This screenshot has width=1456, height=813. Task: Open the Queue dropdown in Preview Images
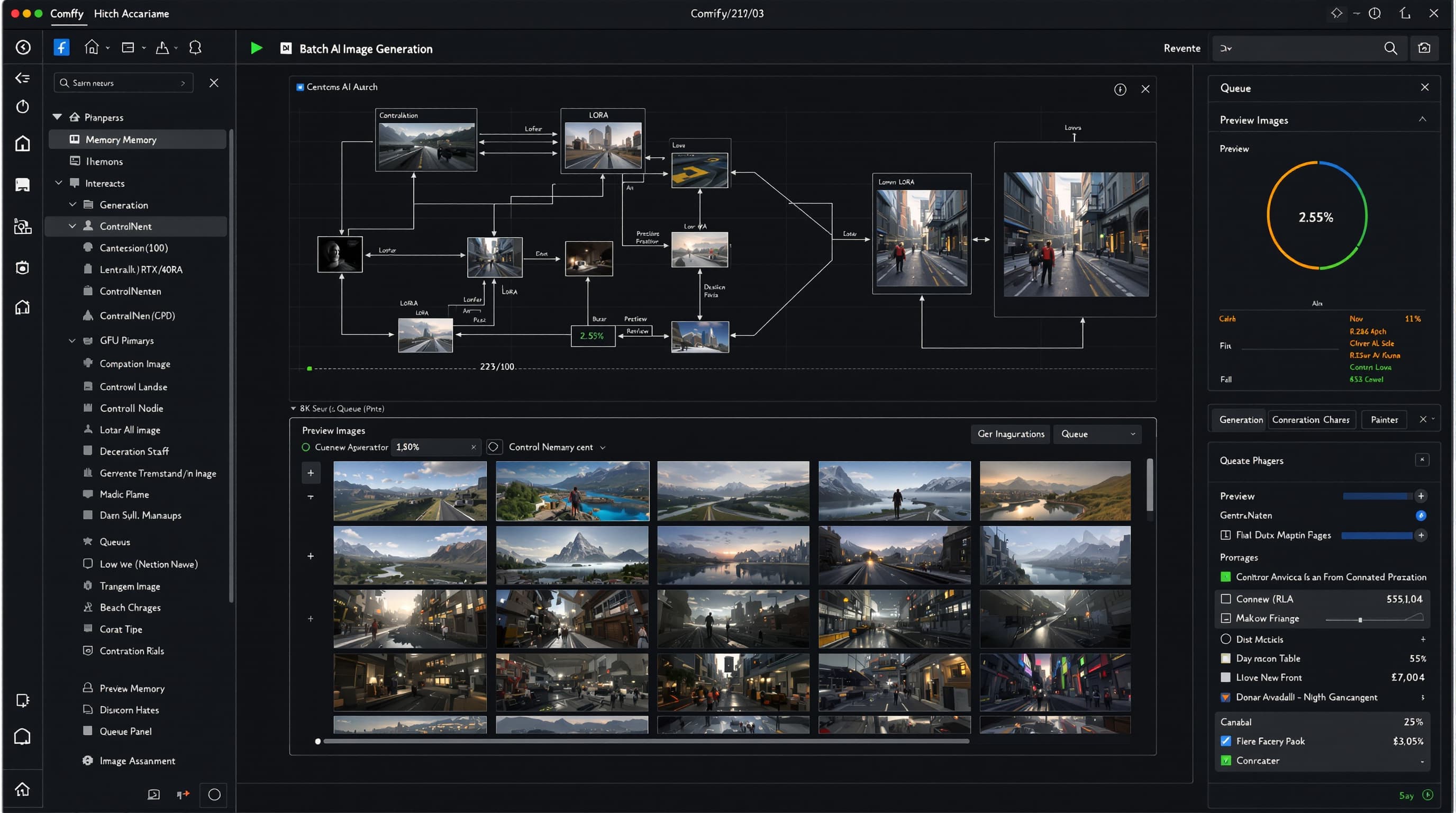1097,433
